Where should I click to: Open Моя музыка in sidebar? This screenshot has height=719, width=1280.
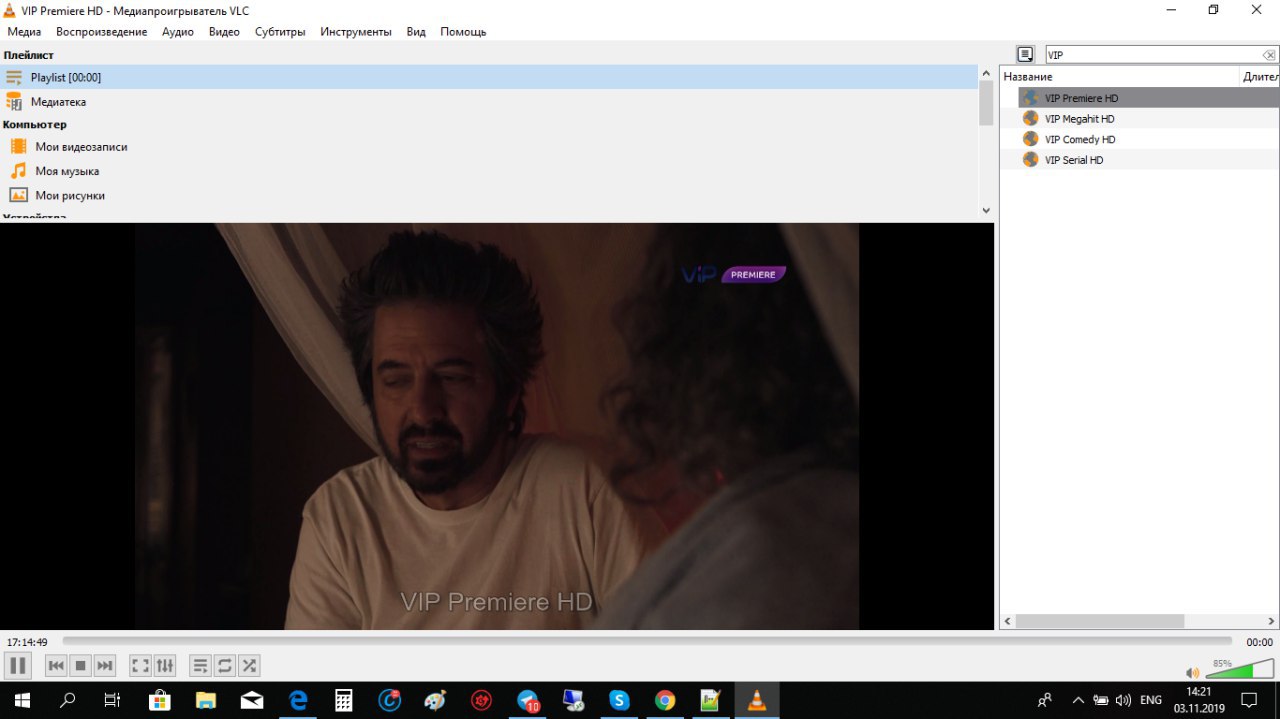489,171
